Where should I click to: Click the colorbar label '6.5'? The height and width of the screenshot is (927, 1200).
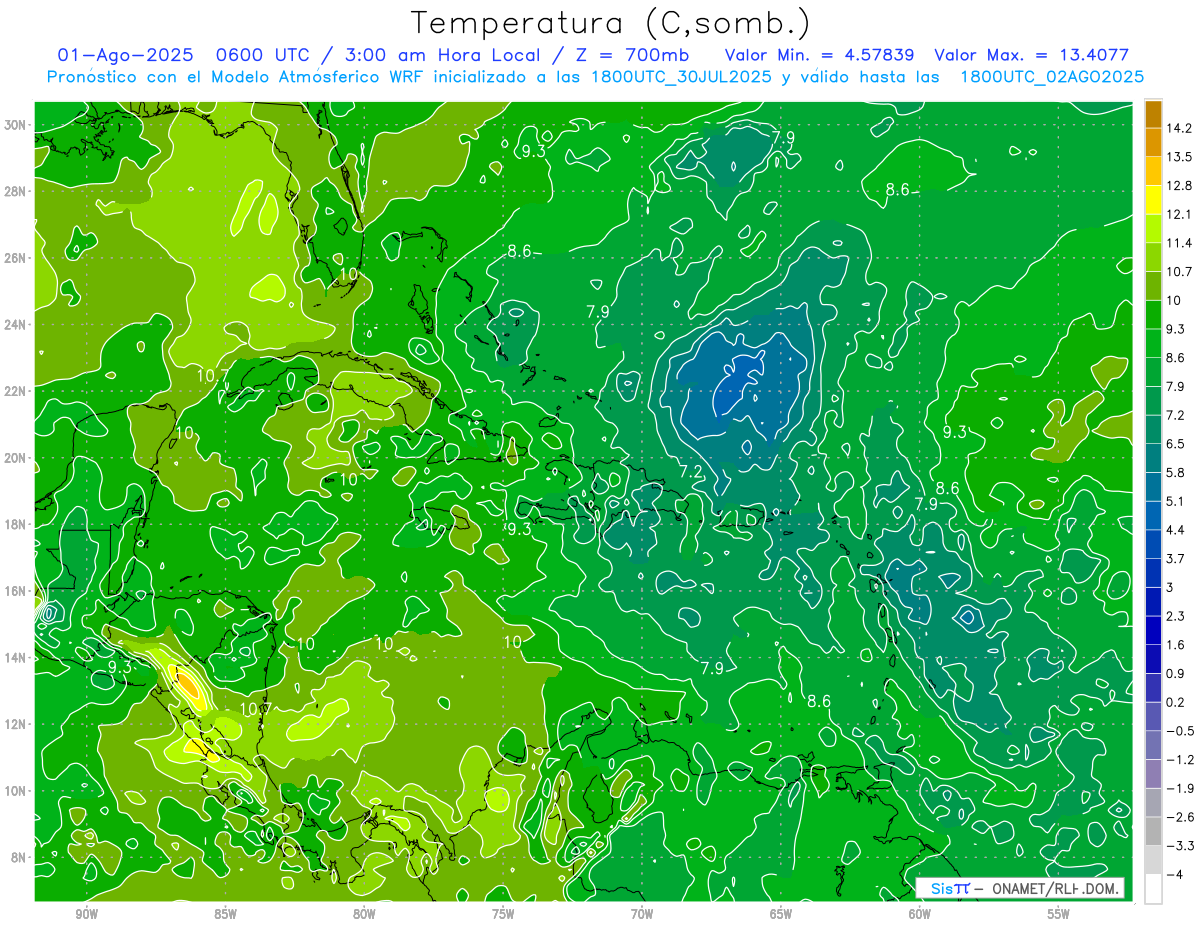pyautogui.click(x=1176, y=443)
